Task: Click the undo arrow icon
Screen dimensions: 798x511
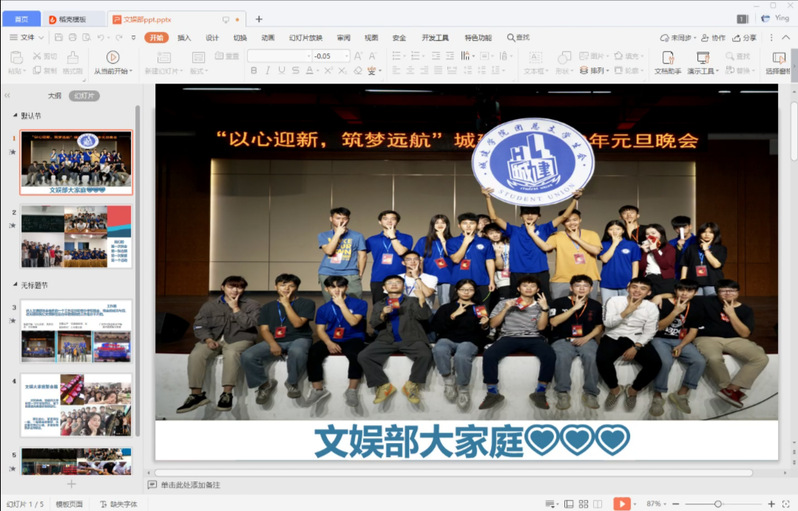Action: pos(102,38)
